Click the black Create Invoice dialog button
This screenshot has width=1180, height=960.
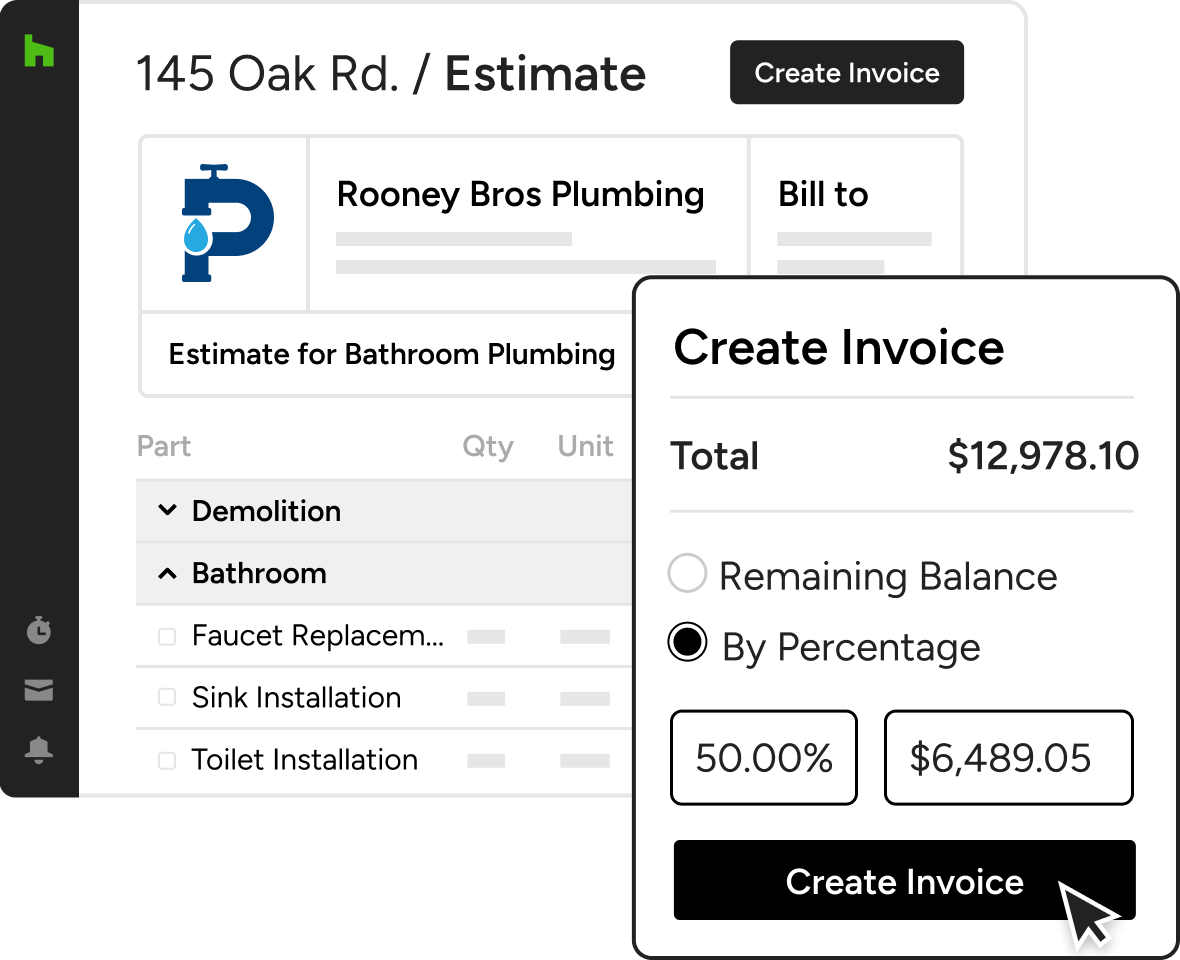point(903,881)
